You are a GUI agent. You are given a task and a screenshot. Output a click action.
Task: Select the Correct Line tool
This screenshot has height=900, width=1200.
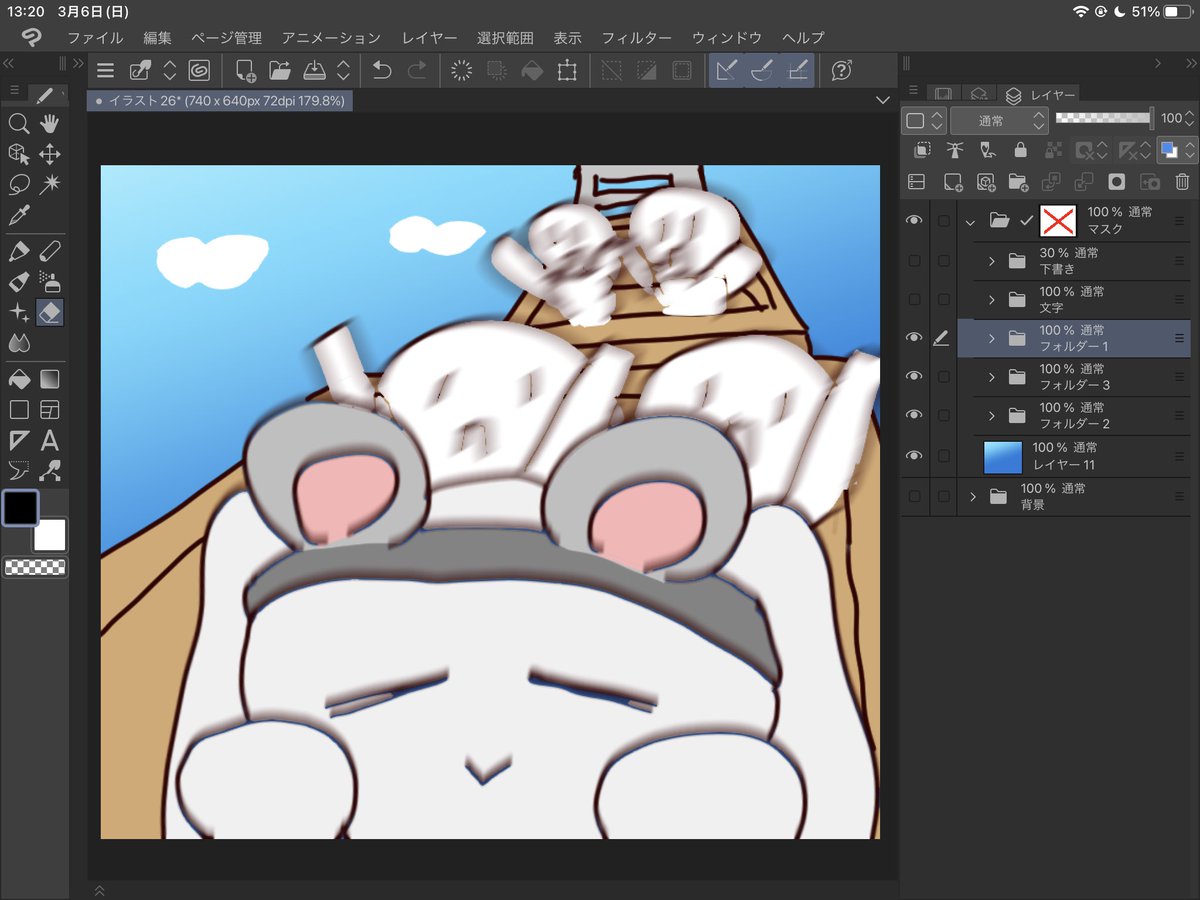click(18, 470)
